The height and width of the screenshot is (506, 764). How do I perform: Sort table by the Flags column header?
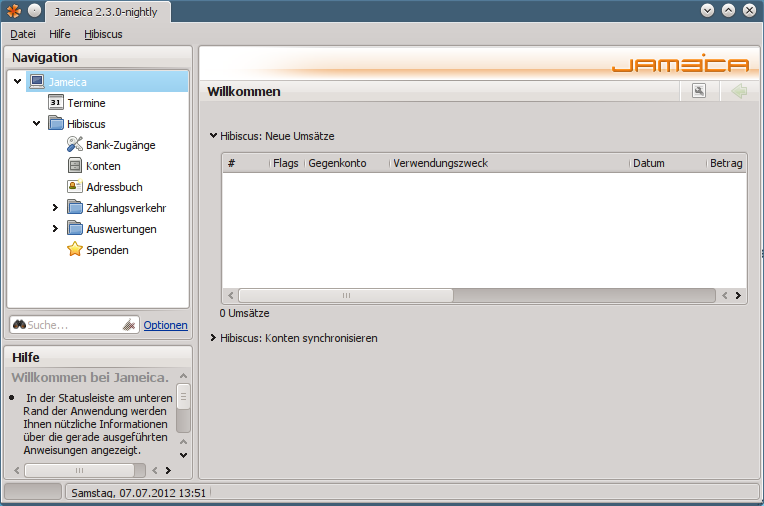(286, 163)
